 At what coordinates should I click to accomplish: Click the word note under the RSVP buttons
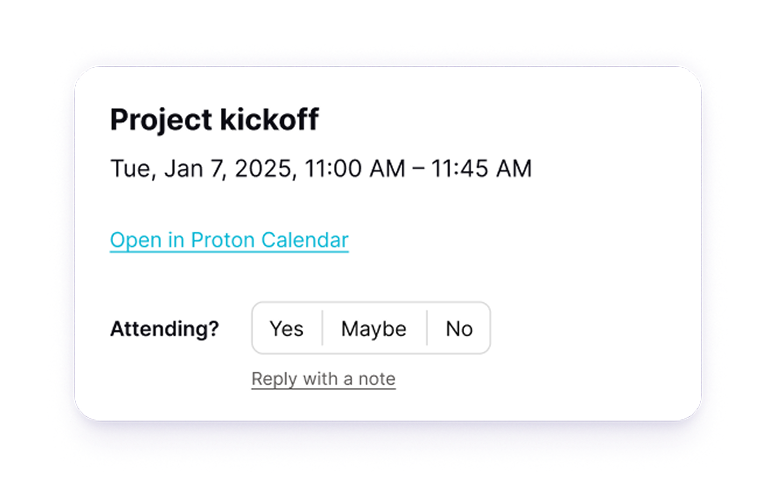pos(377,379)
